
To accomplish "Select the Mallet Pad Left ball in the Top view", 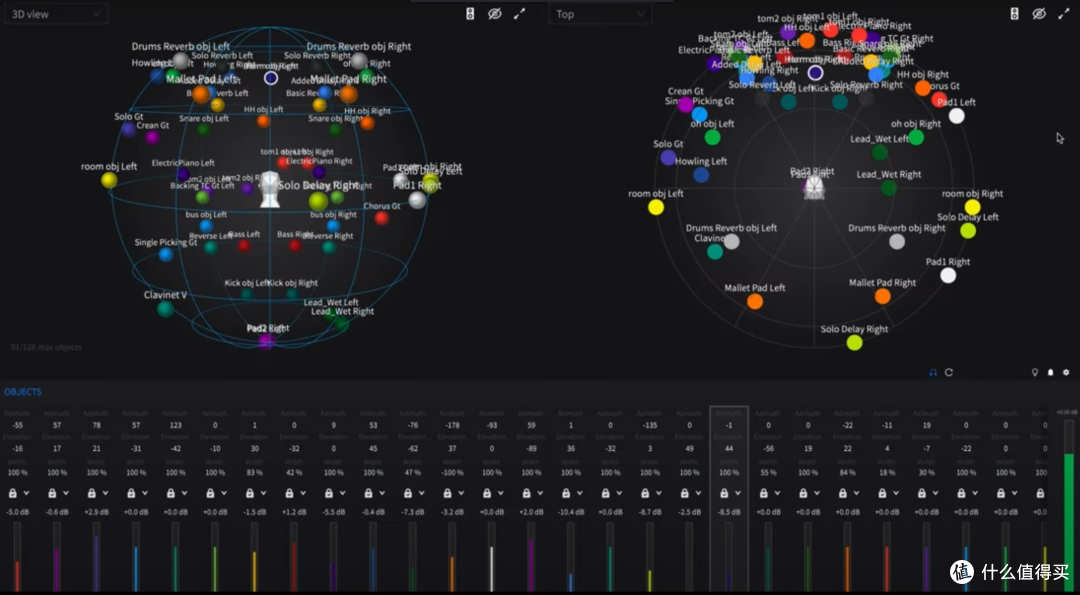I will (x=755, y=302).
